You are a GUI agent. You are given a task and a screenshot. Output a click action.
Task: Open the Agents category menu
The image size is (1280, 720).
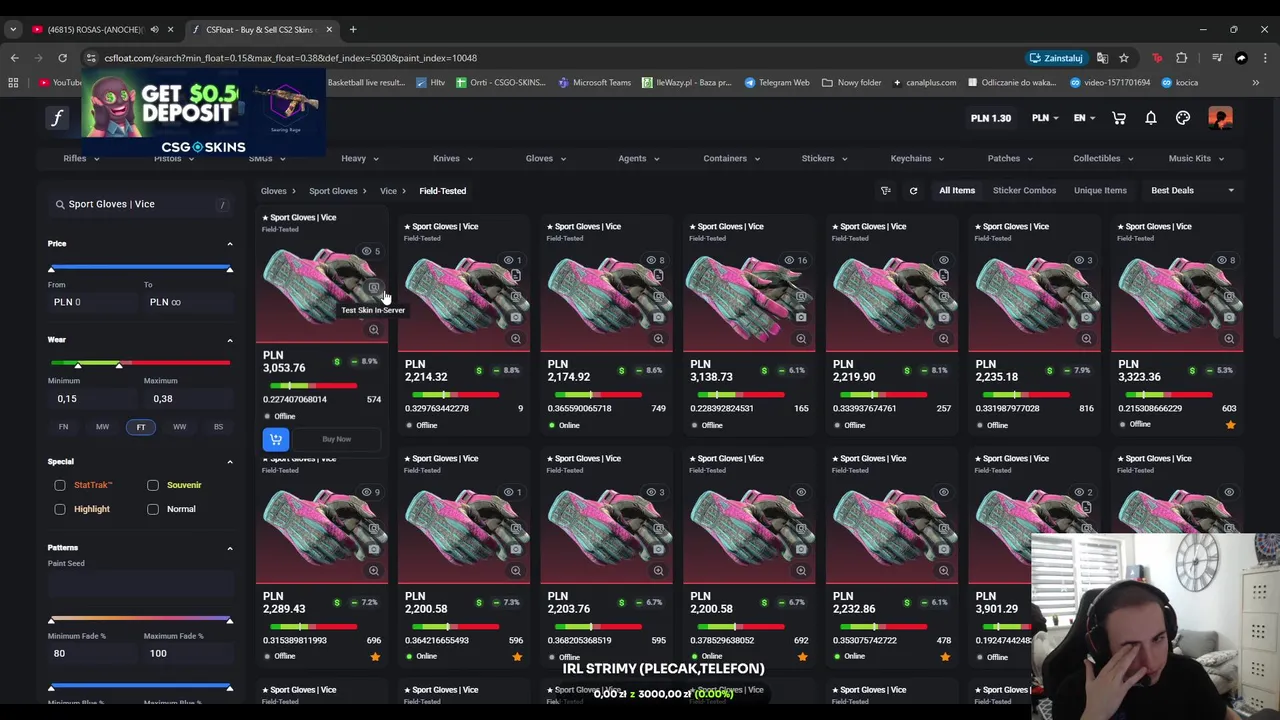639,158
